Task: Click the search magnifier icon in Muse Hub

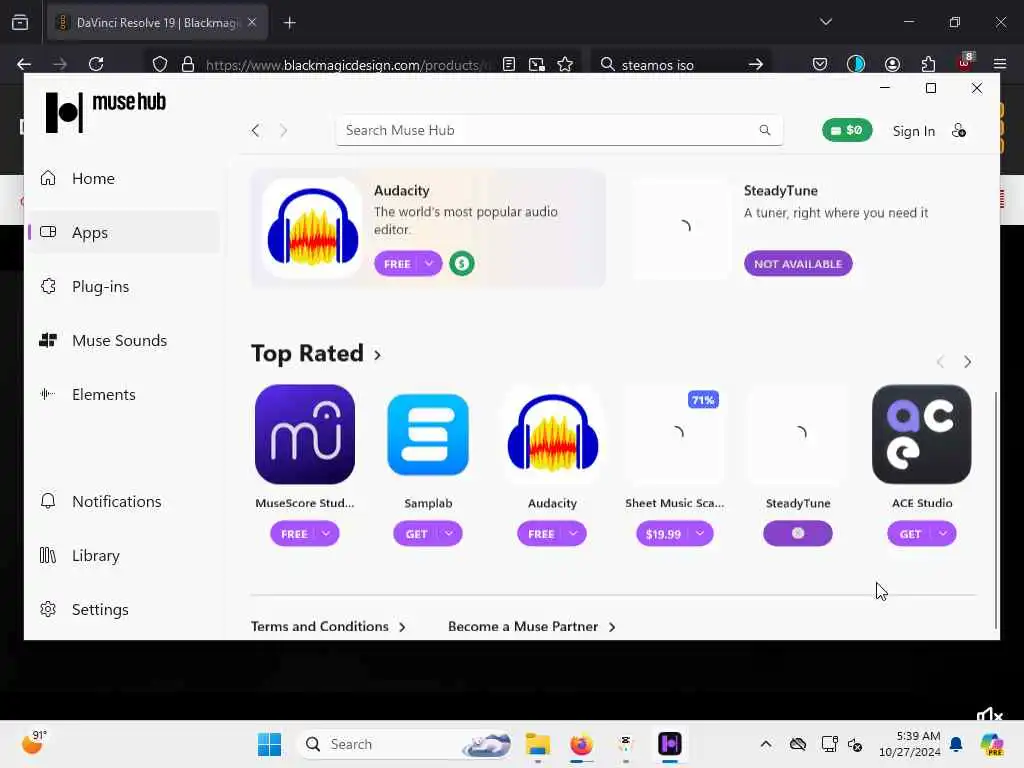Action: pyautogui.click(x=765, y=130)
